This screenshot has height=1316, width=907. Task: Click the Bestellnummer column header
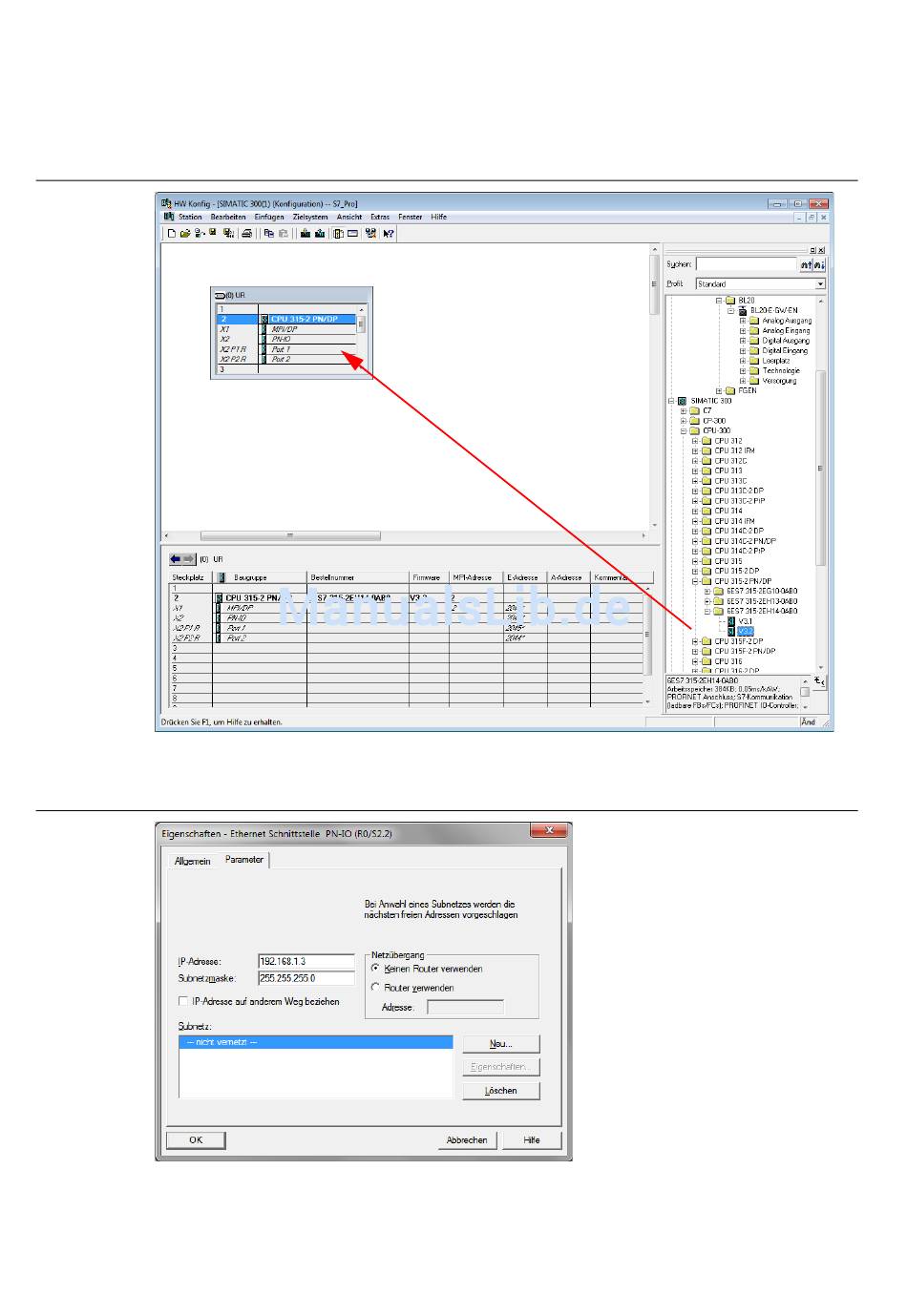(x=358, y=577)
